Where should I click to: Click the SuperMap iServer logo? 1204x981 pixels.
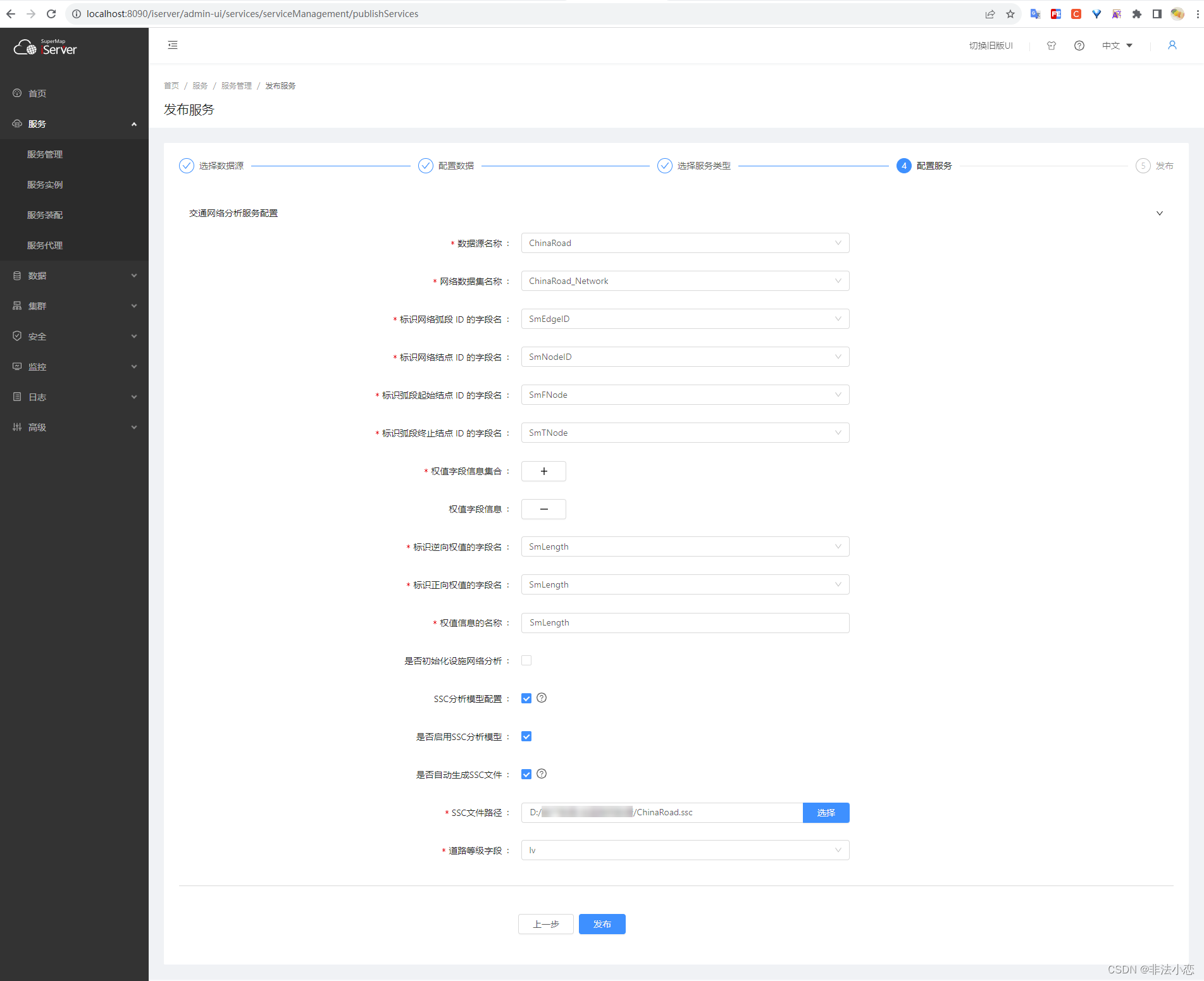[x=46, y=47]
